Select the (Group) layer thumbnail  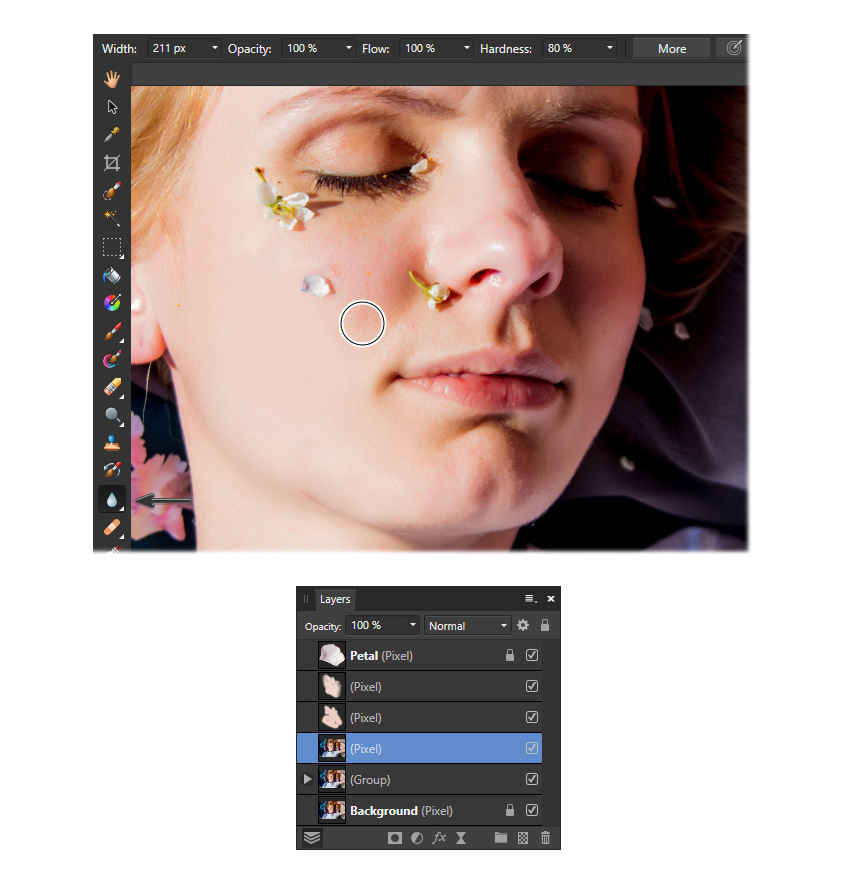[x=332, y=779]
